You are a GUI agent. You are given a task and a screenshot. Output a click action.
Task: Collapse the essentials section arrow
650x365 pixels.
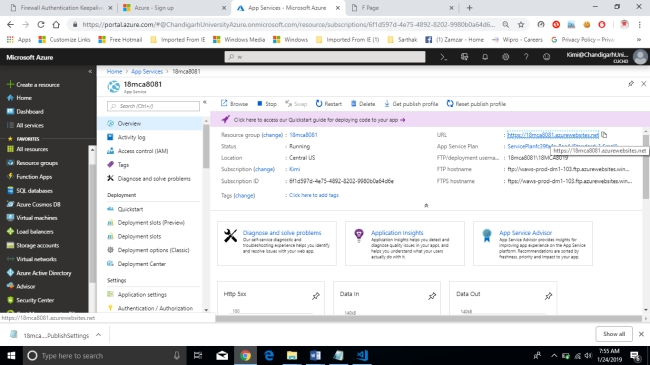pos(426,205)
